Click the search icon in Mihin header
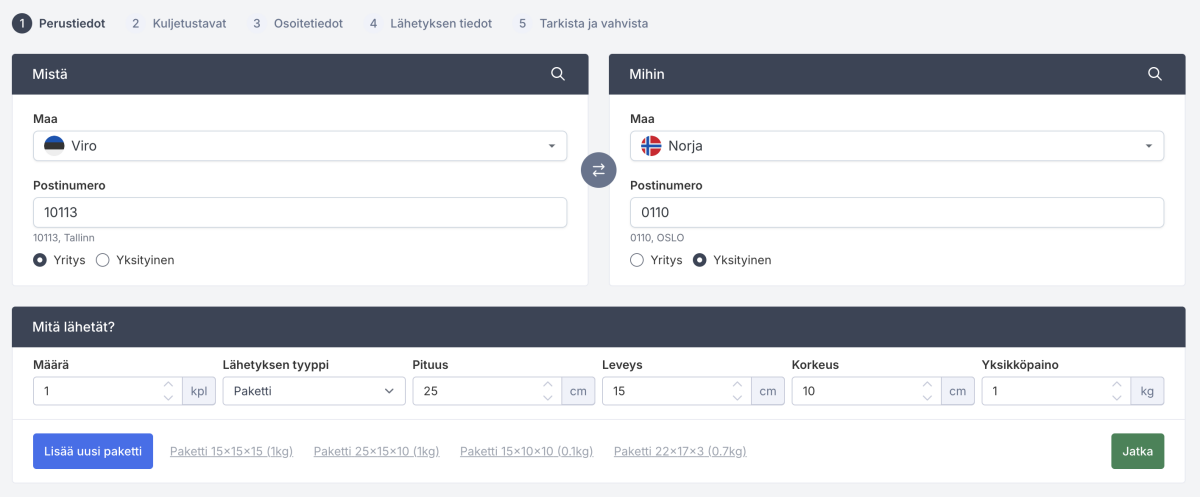 tap(1154, 74)
